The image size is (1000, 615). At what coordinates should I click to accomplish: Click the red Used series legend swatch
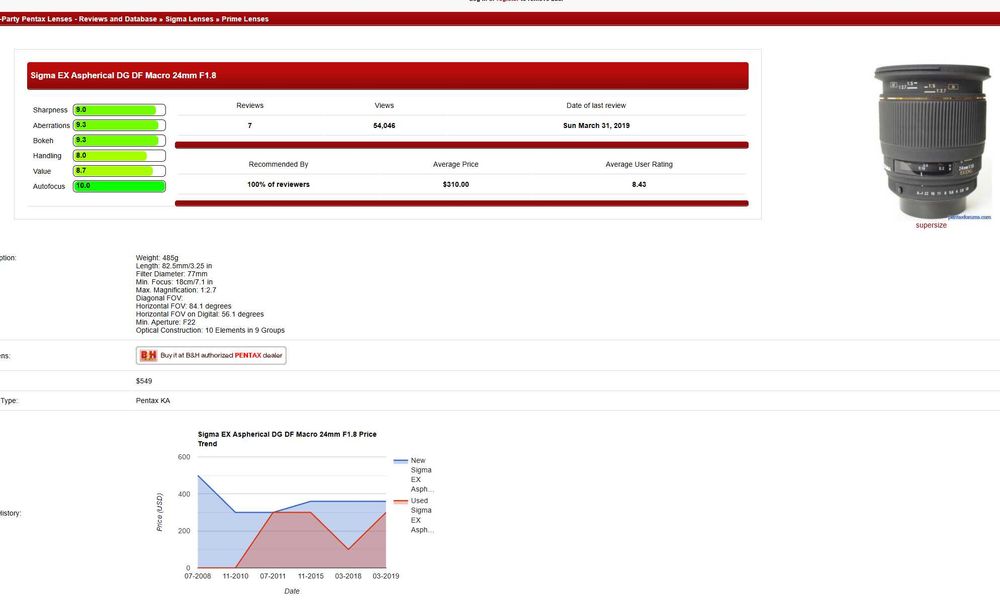tap(401, 501)
